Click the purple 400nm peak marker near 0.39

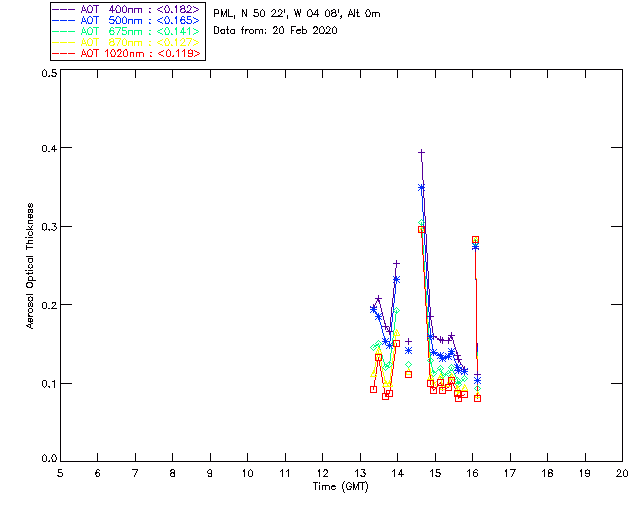tap(421, 153)
